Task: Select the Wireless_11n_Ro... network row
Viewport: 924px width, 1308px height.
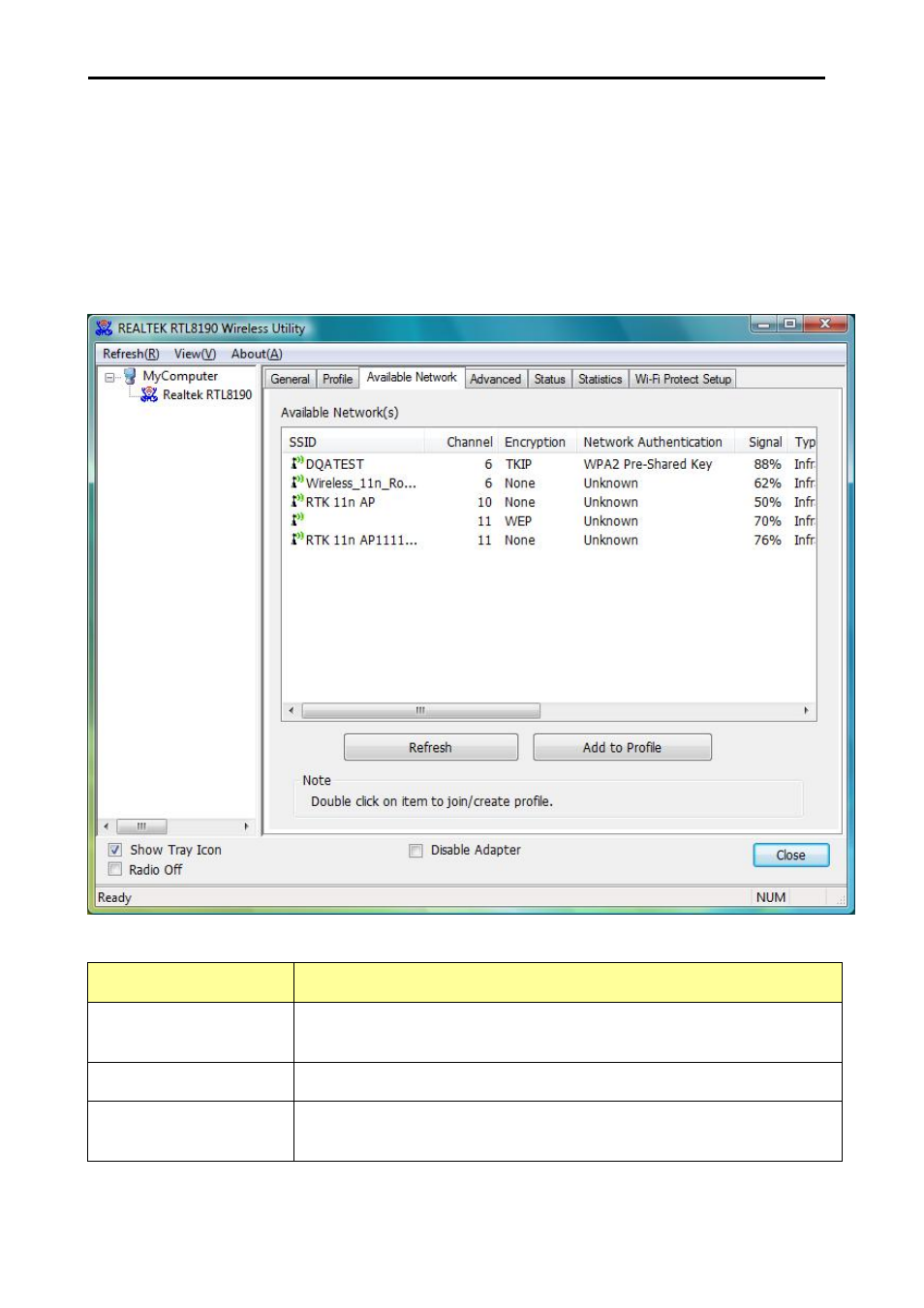Action: [549, 483]
